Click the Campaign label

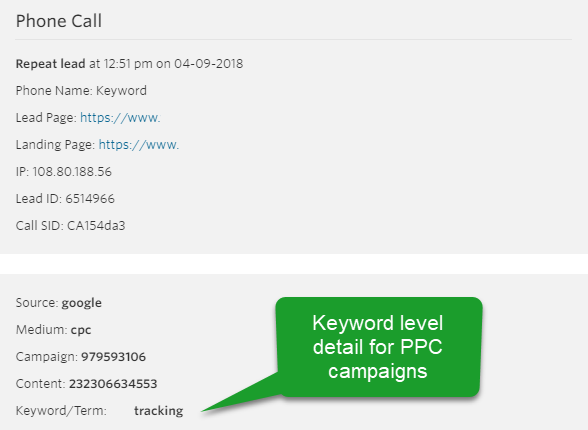[x=46, y=357]
